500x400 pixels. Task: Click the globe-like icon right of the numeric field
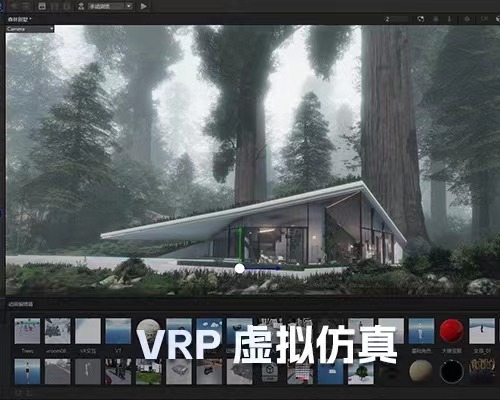421,19
